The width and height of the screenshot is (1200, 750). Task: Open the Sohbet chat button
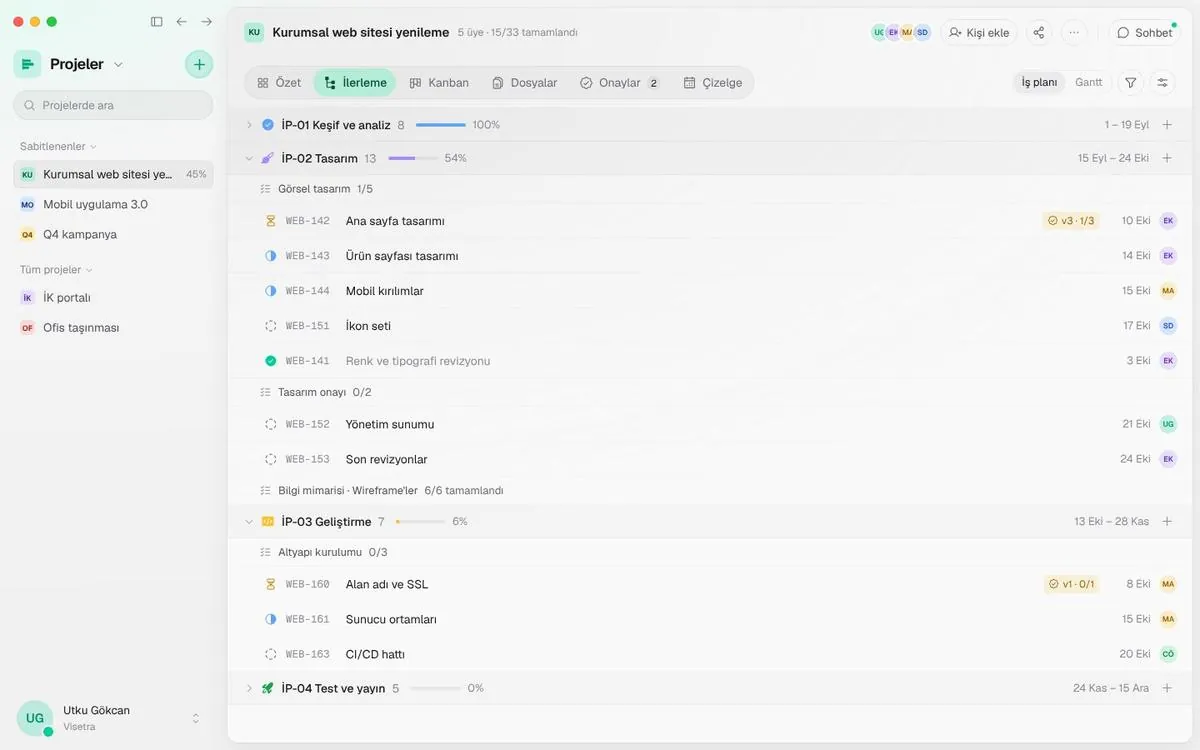pyautogui.click(x=1145, y=32)
